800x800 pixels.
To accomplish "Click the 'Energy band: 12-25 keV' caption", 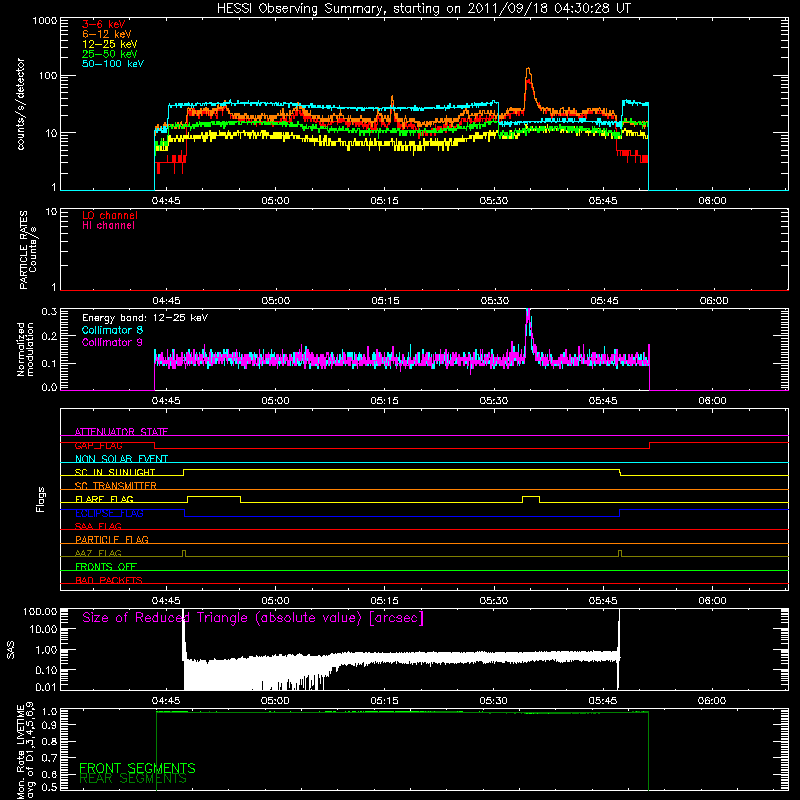I will pos(145,318).
